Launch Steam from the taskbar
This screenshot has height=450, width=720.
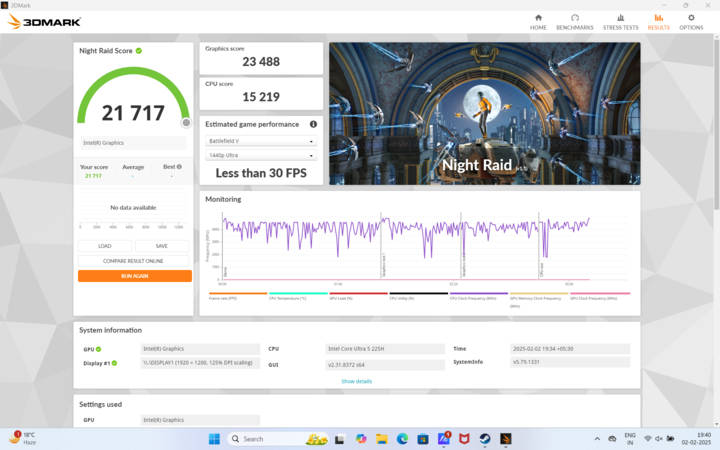[x=485, y=438]
